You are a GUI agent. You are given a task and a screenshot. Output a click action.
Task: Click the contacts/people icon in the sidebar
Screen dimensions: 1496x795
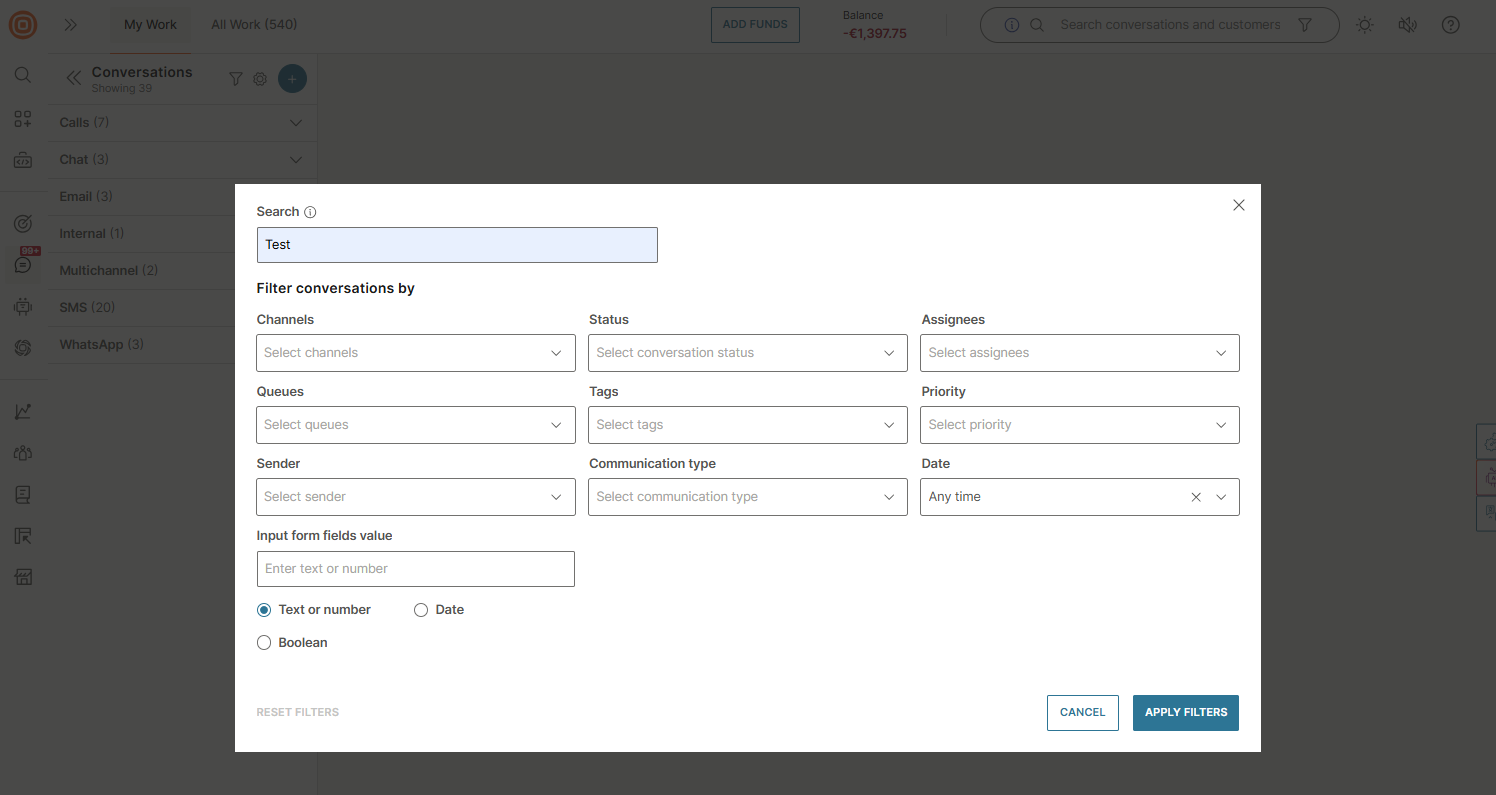(22, 452)
